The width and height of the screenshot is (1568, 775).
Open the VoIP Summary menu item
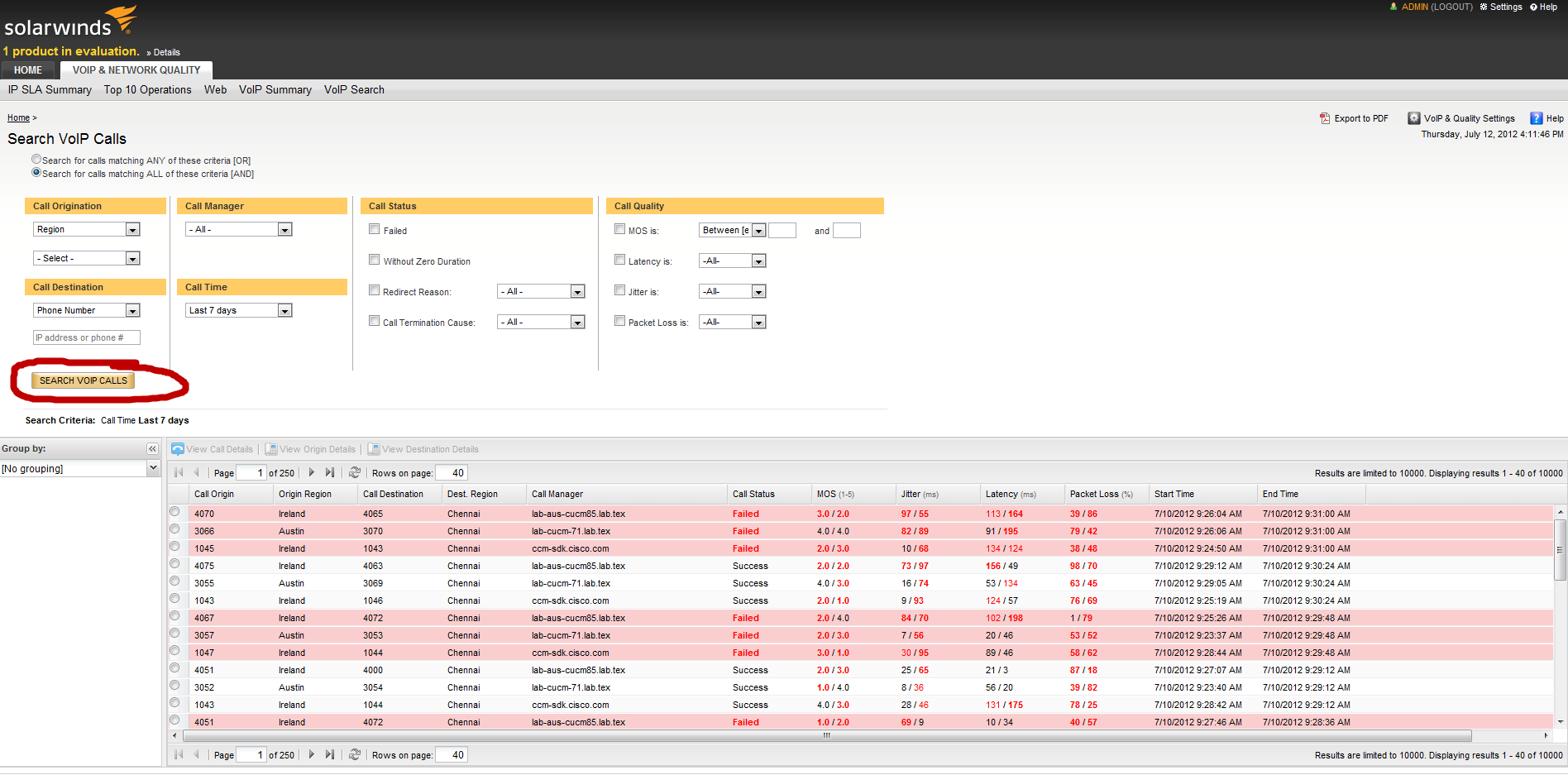tap(275, 89)
